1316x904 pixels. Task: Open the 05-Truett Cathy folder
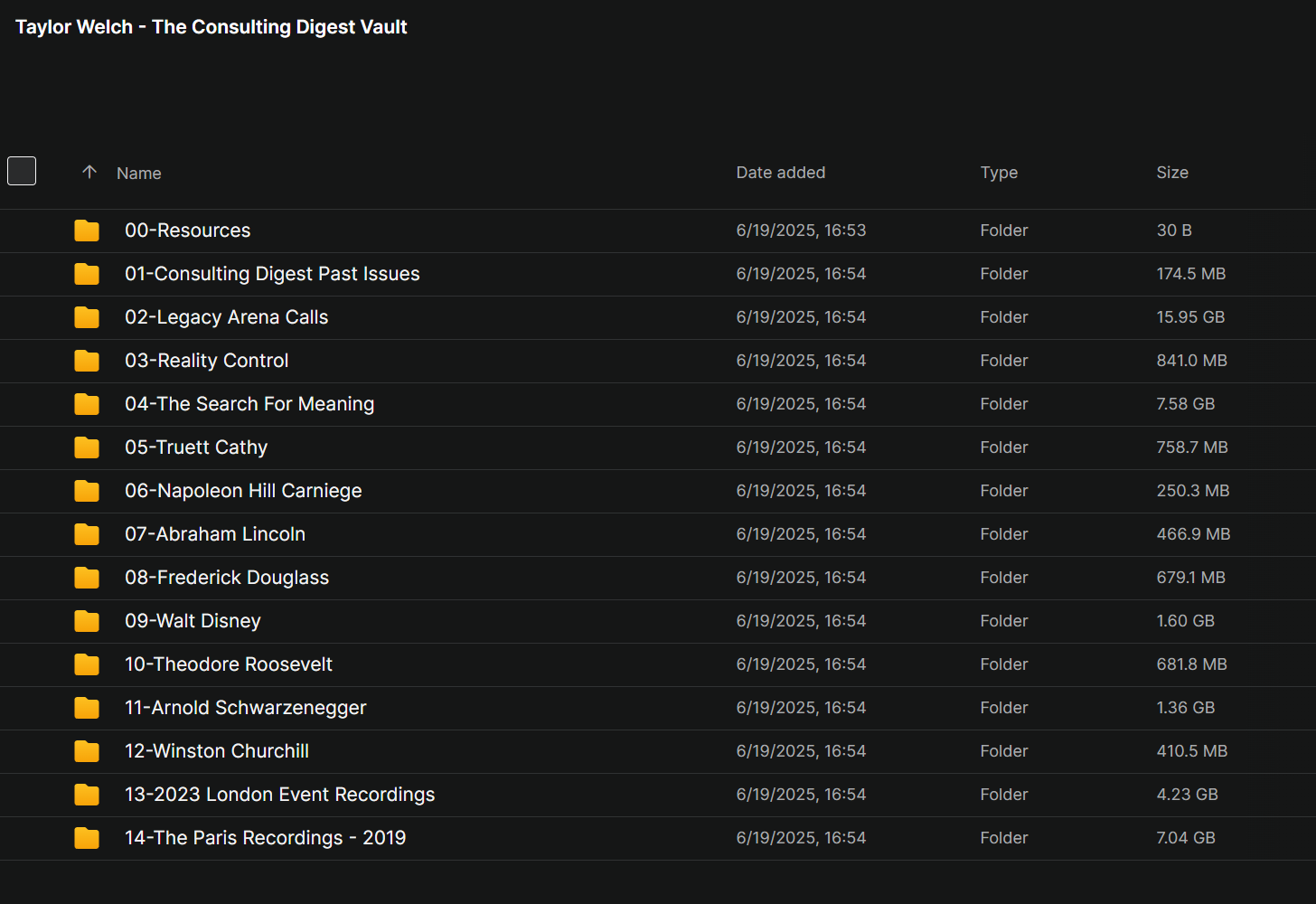coord(196,447)
